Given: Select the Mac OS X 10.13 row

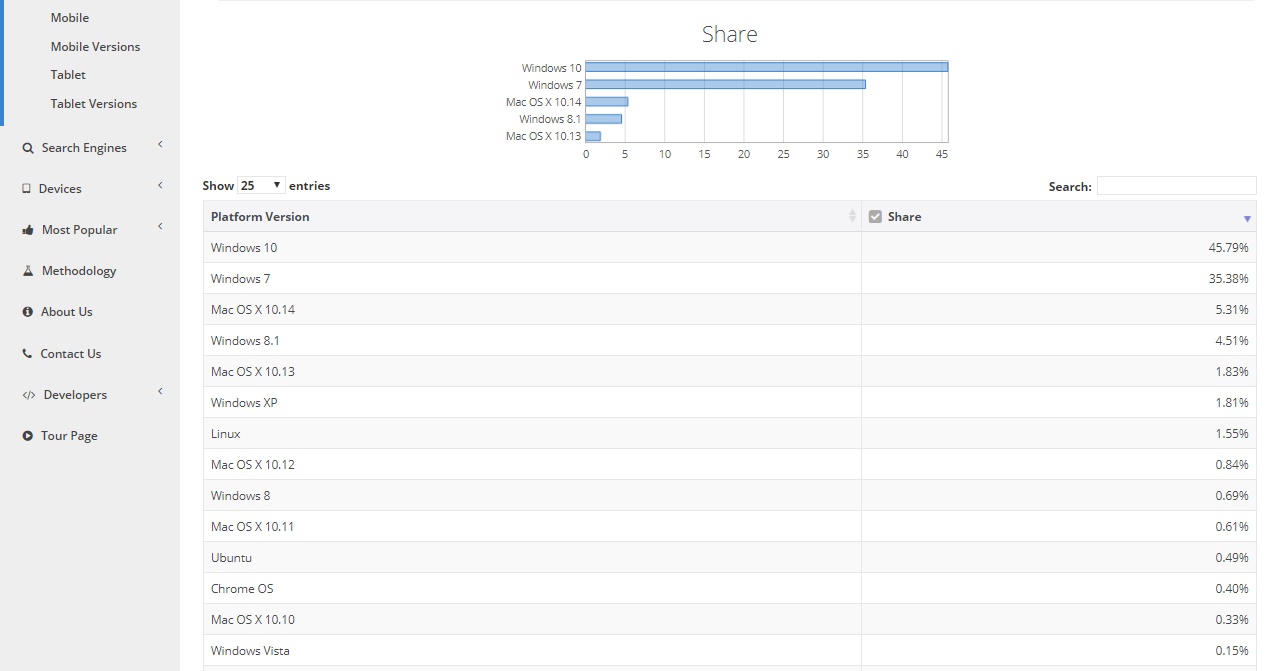Looking at the screenshot, I should [730, 372].
